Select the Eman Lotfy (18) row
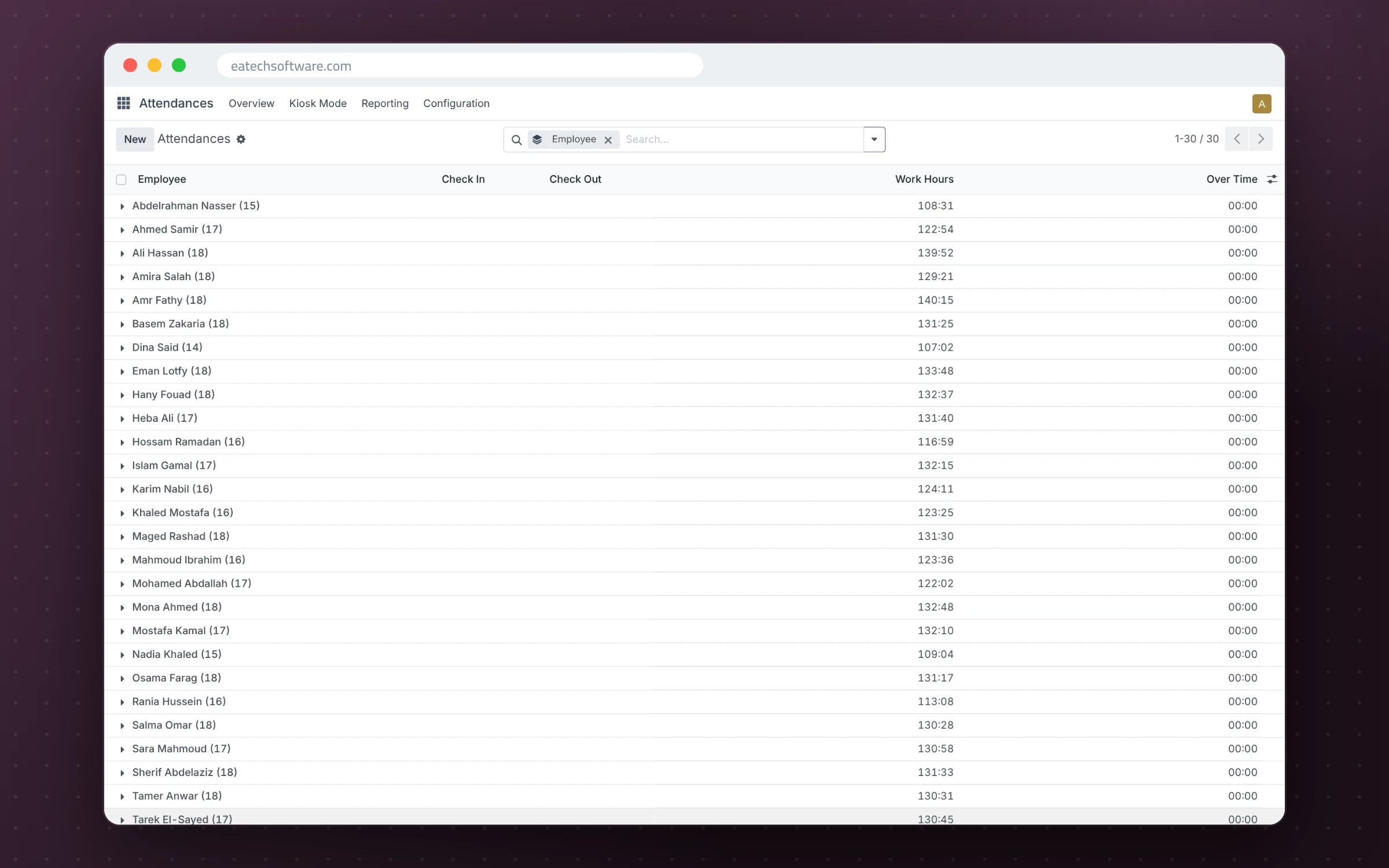The height and width of the screenshot is (868, 1389). pos(694,371)
